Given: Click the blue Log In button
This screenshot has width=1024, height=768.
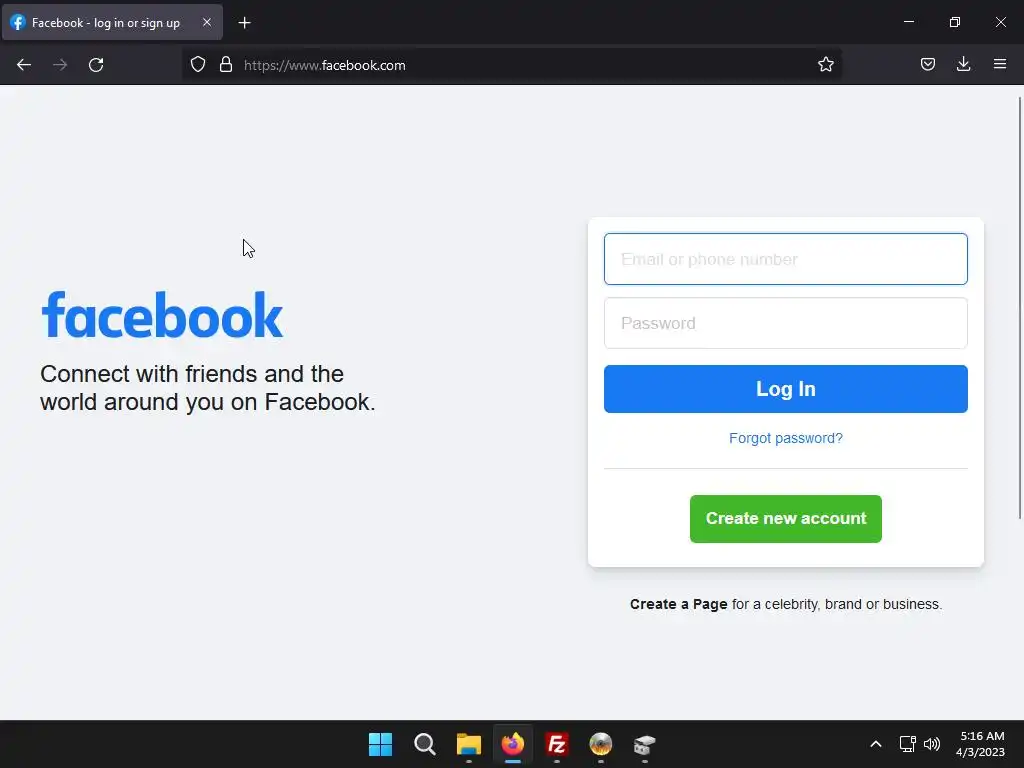Looking at the screenshot, I should tap(786, 389).
